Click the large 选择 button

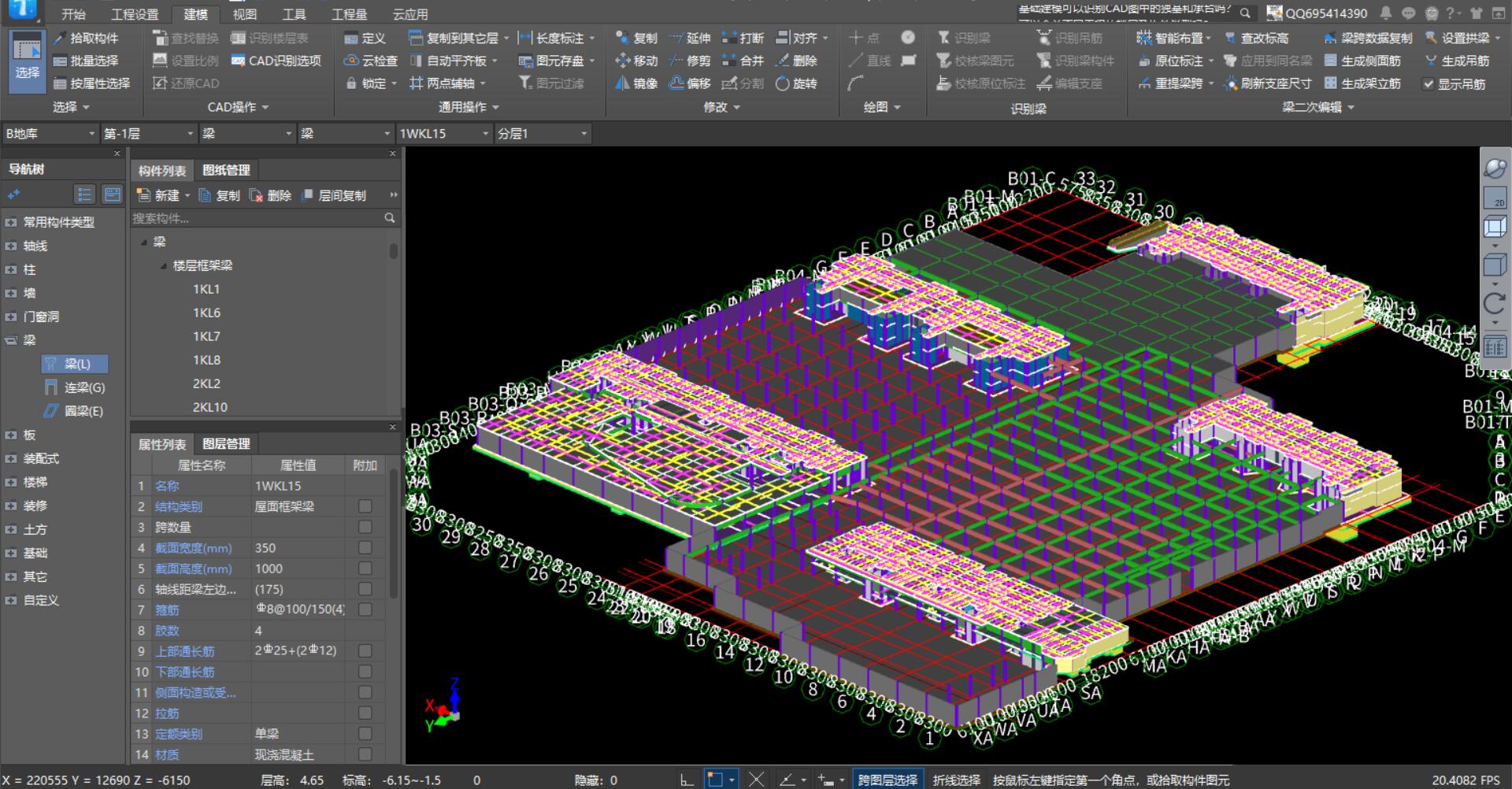(27, 61)
